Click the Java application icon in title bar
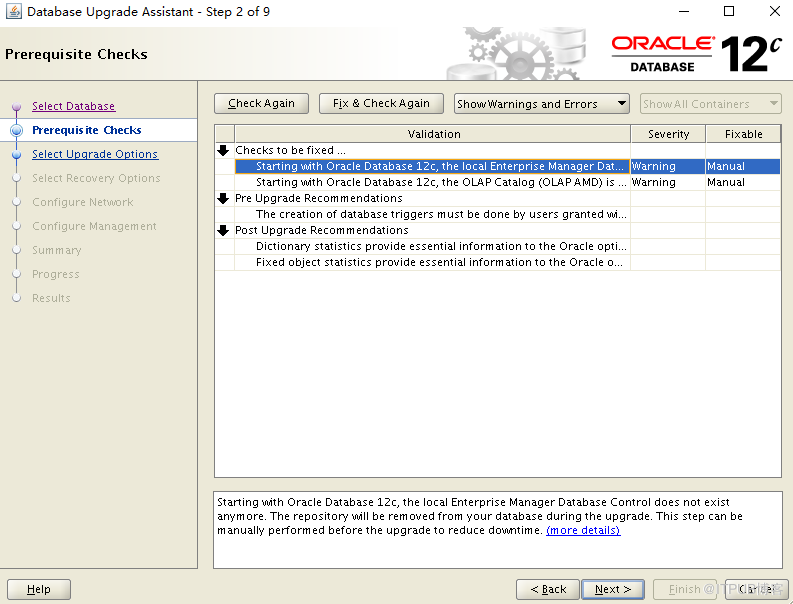Image resolution: width=793 pixels, height=604 pixels. coord(14,11)
